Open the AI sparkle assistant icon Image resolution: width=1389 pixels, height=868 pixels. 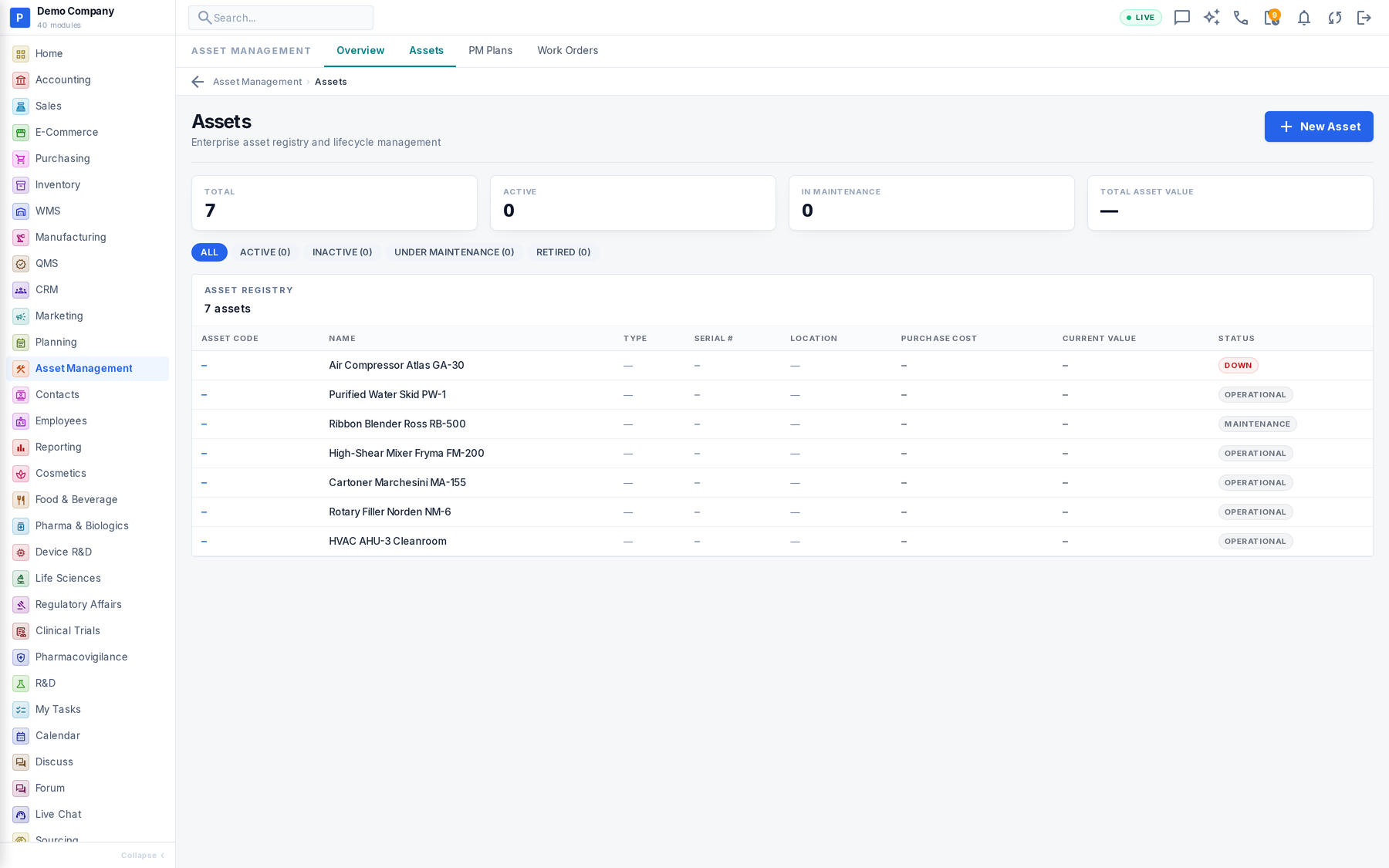click(1212, 18)
